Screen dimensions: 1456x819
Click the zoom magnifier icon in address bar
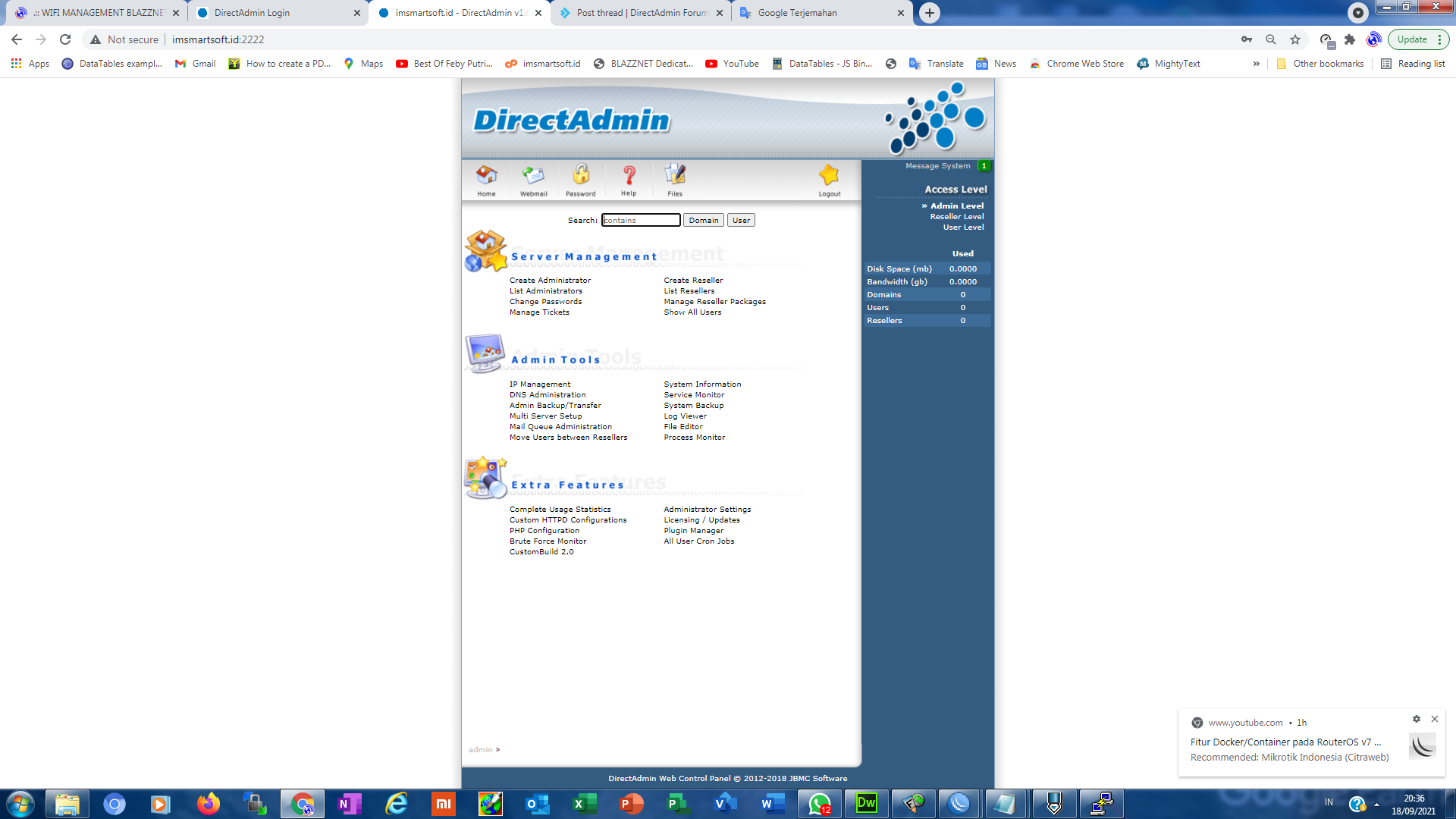point(1271,39)
